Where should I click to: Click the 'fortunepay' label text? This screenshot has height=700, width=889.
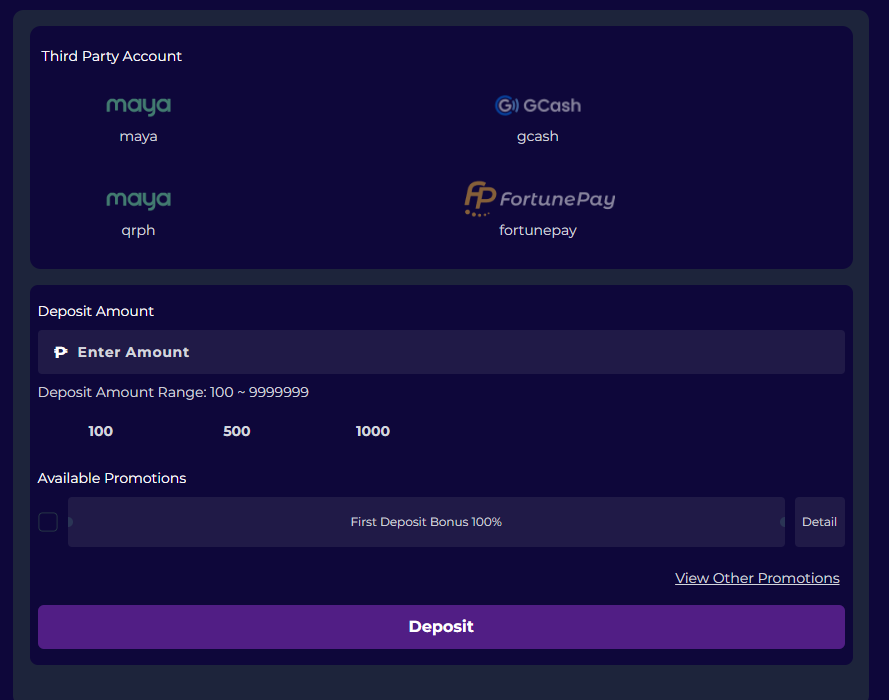click(537, 231)
